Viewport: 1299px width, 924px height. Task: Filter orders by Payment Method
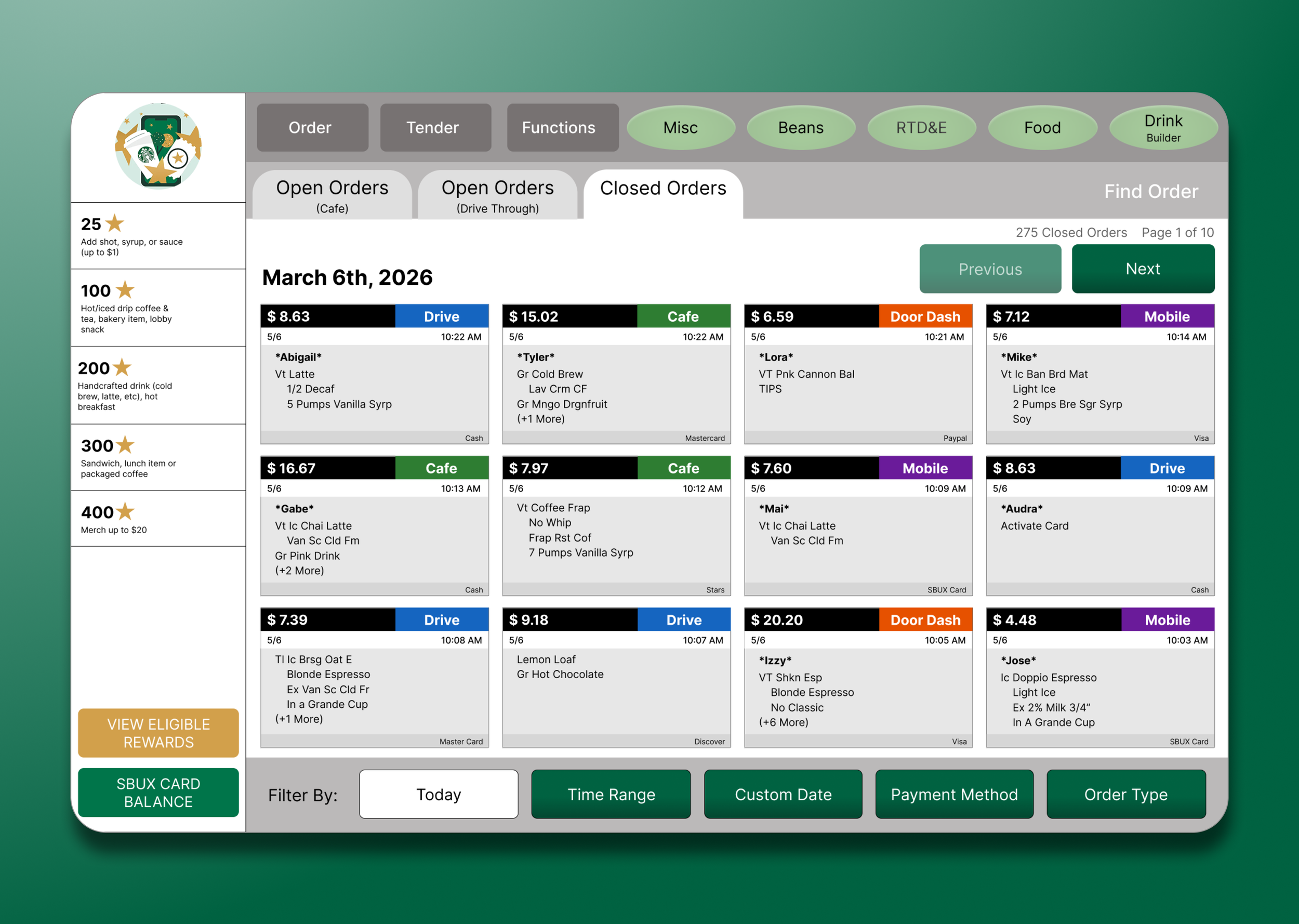pyautogui.click(x=955, y=794)
